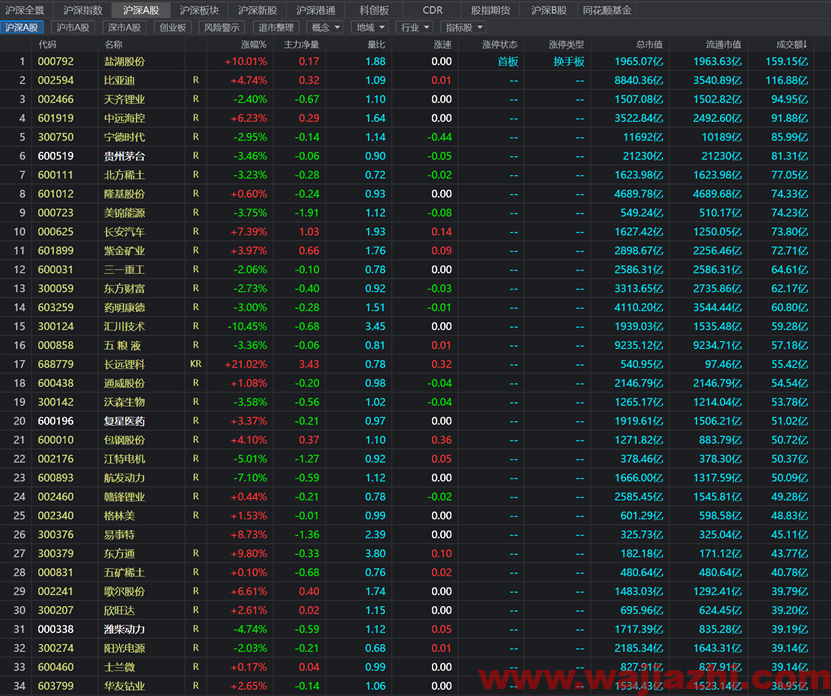Sort by the 涨速 column header

442,45
